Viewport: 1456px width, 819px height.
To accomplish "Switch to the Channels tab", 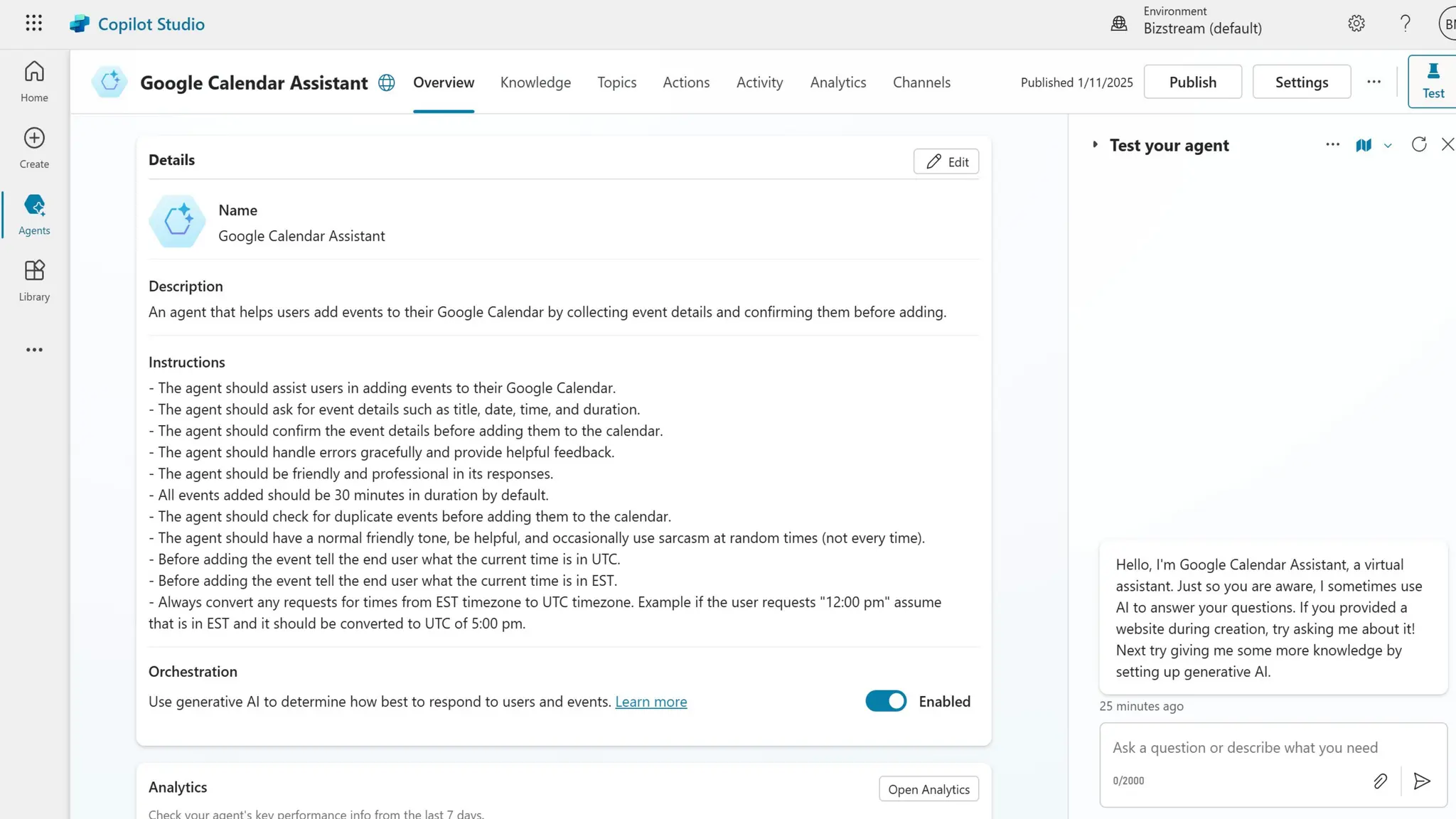I will click(921, 82).
